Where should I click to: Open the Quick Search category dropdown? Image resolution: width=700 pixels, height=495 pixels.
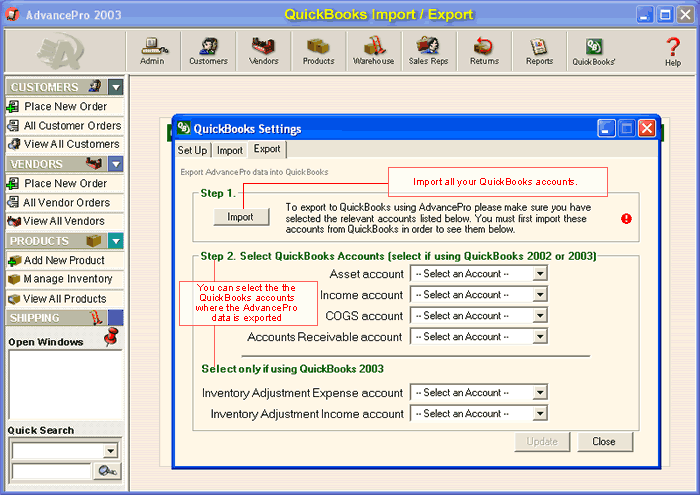coord(110,451)
